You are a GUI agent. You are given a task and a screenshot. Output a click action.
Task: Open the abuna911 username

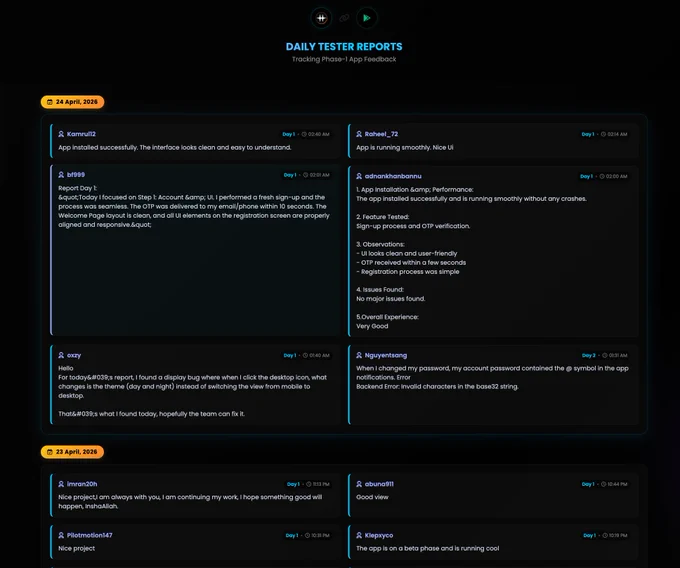point(379,484)
